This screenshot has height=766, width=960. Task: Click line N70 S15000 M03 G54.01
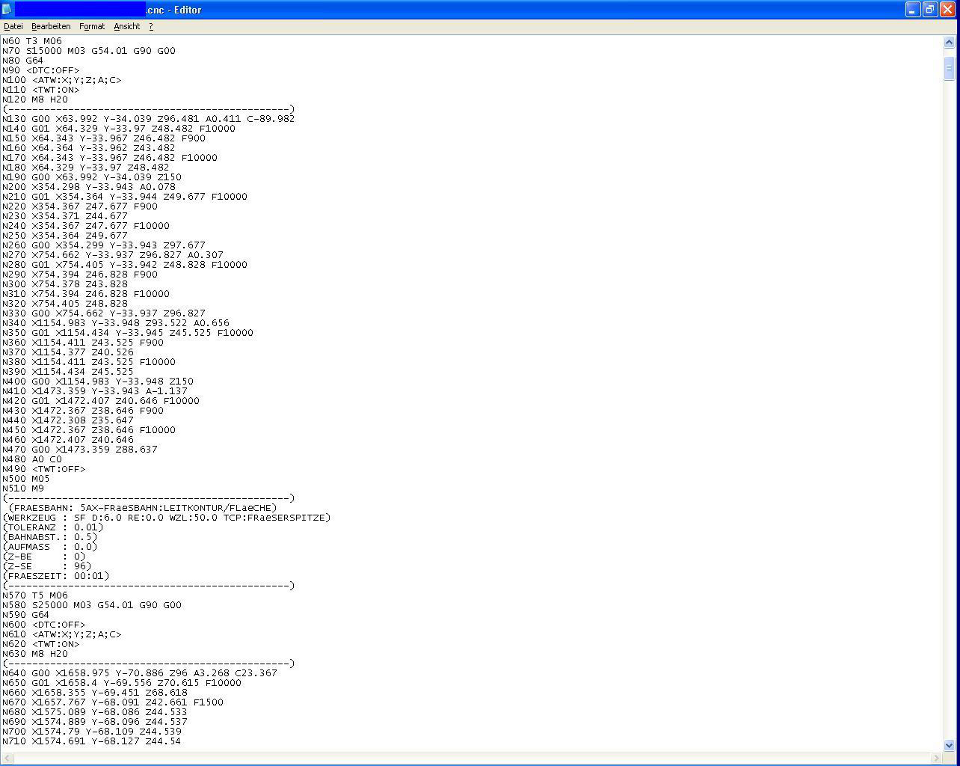pos(89,51)
